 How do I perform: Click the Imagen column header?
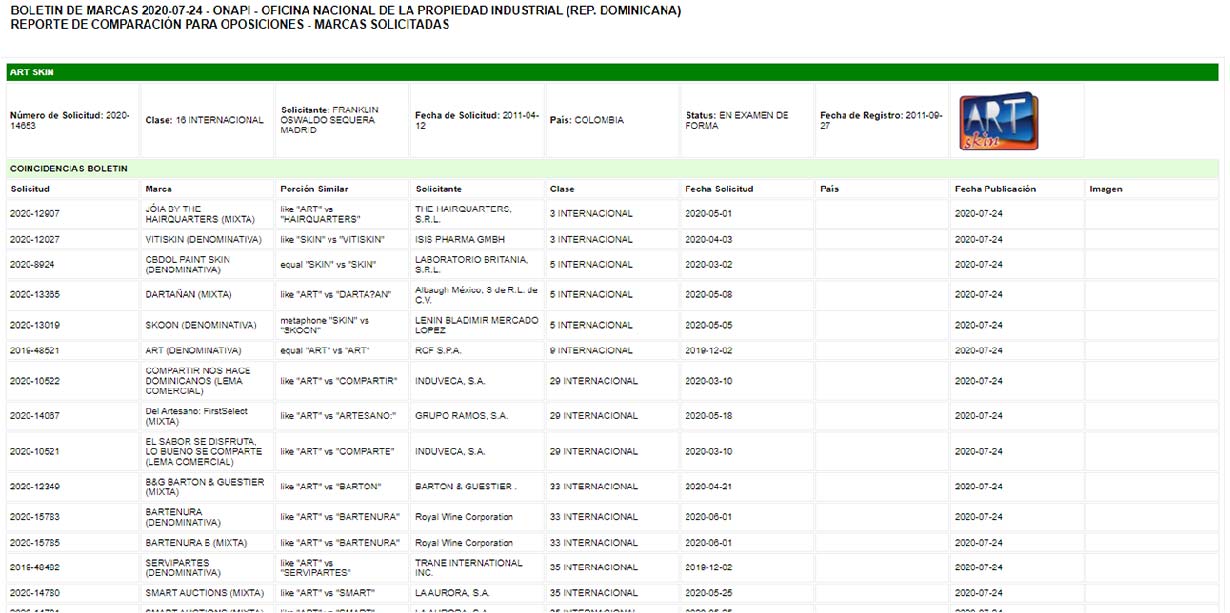click(x=1105, y=189)
